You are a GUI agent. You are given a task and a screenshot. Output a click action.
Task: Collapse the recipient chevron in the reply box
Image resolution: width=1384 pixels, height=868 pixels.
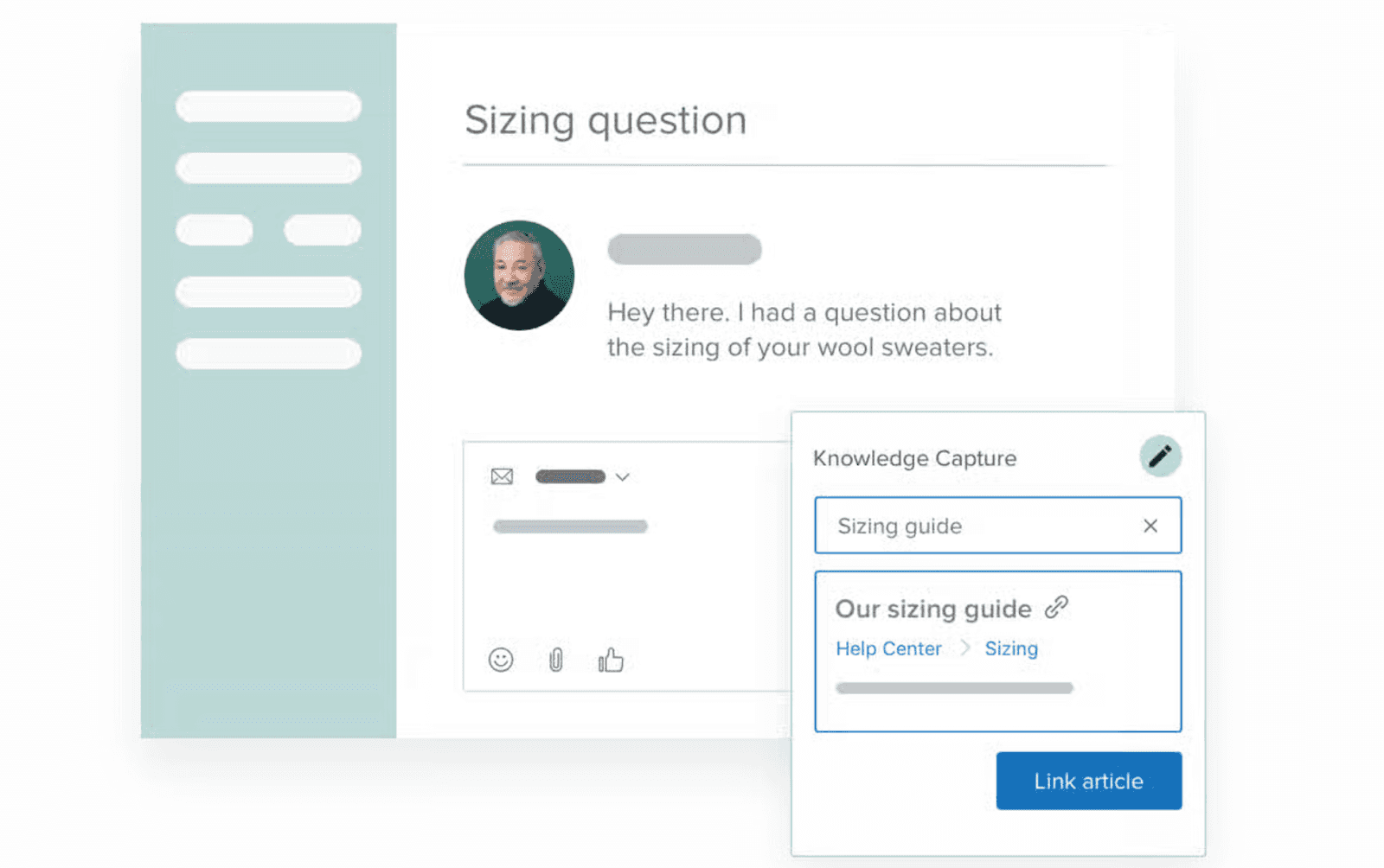point(622,476)
